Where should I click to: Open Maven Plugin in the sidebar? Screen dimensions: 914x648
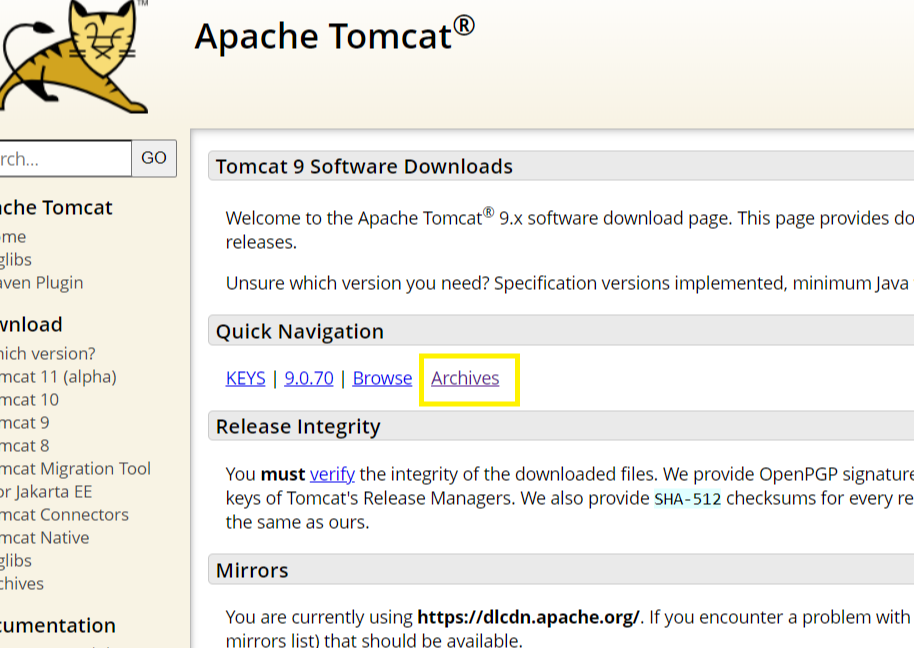point(41,283)
